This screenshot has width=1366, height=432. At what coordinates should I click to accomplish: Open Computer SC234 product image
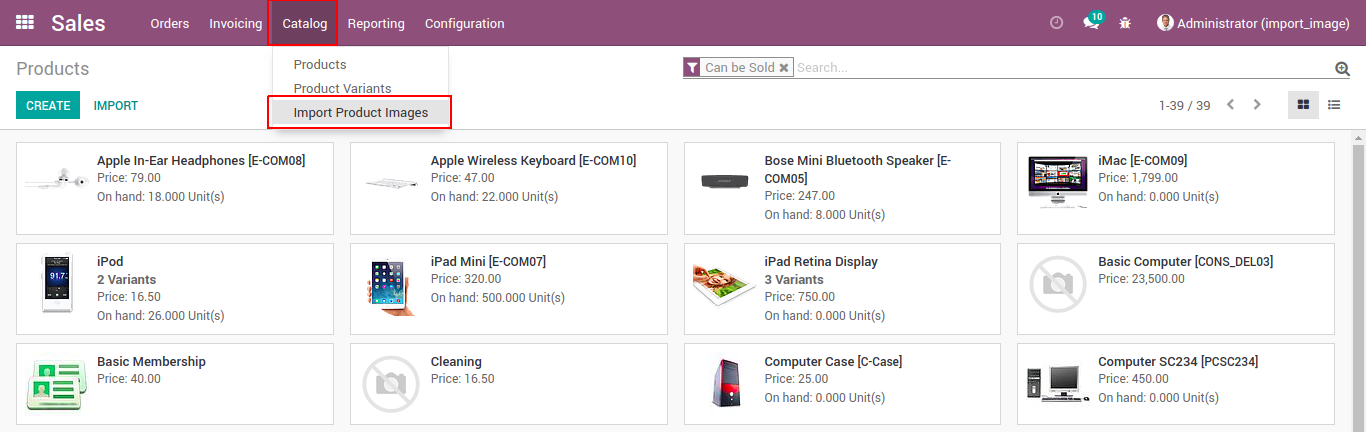(1058, 384)
